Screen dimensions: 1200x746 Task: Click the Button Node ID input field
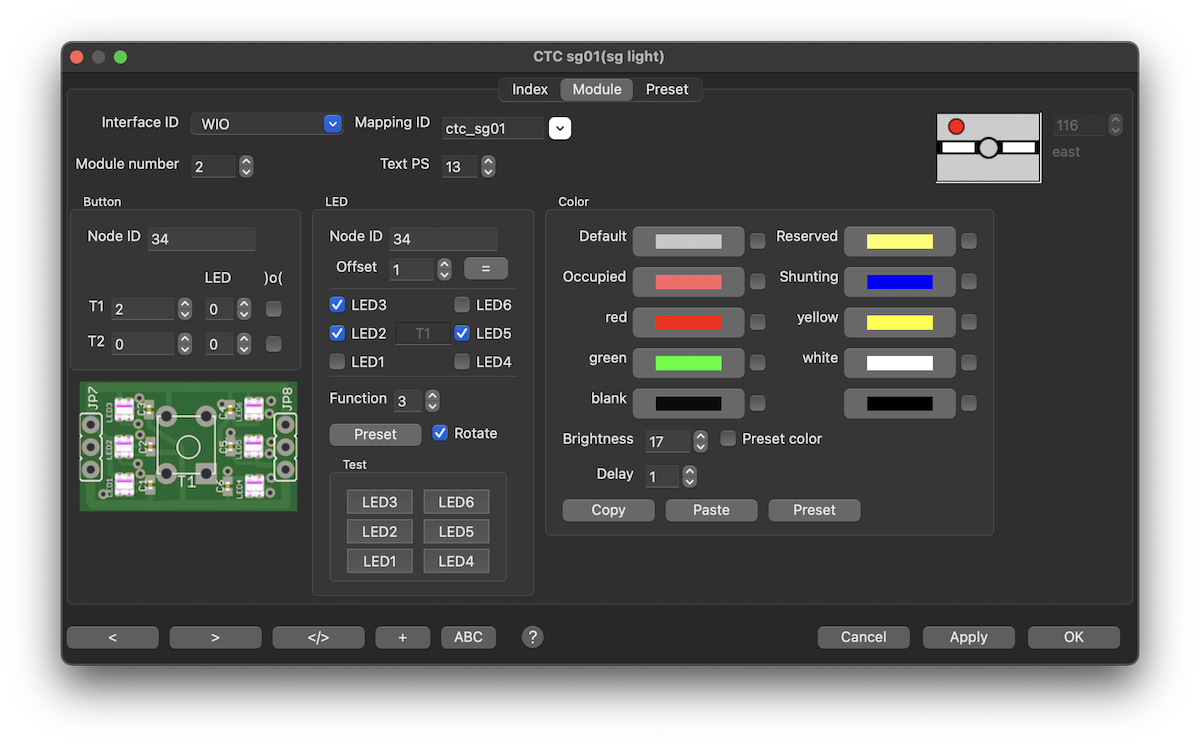coord(201,239)
